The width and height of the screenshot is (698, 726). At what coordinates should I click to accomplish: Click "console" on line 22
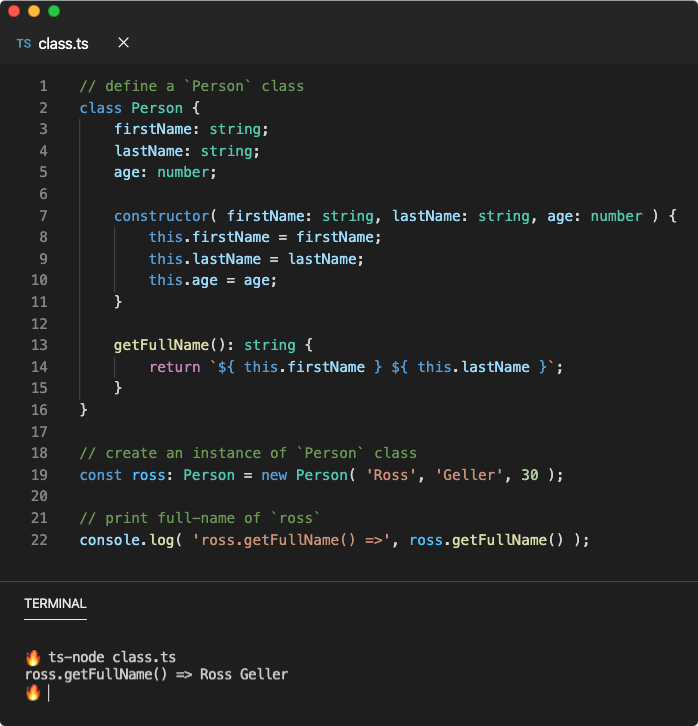click(110, 540)
